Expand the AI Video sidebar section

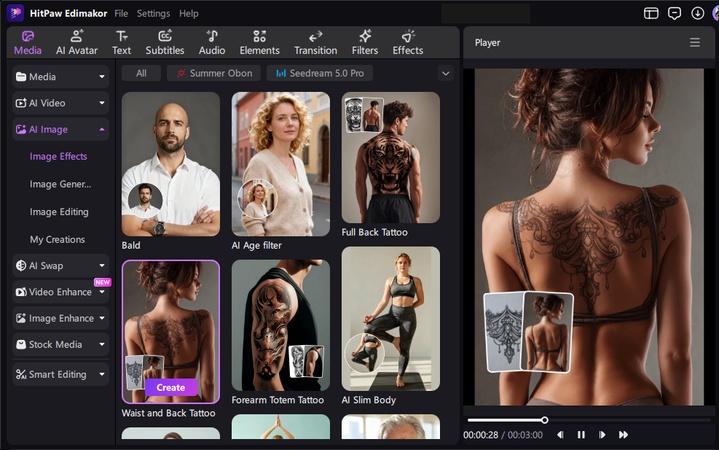61,103
